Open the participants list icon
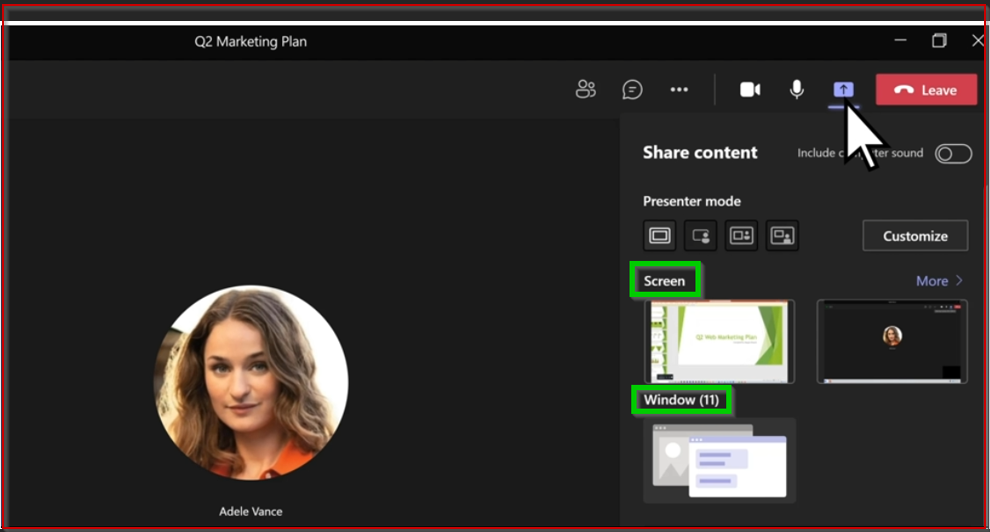 (586, 90)
